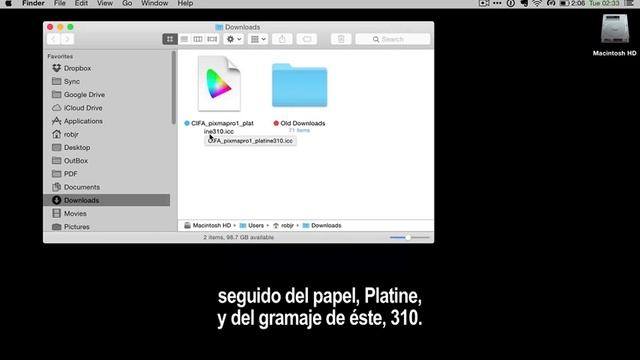Open Google Drive in the sidebar
Screen dimensions: 640x360
[x=107, y=95]
